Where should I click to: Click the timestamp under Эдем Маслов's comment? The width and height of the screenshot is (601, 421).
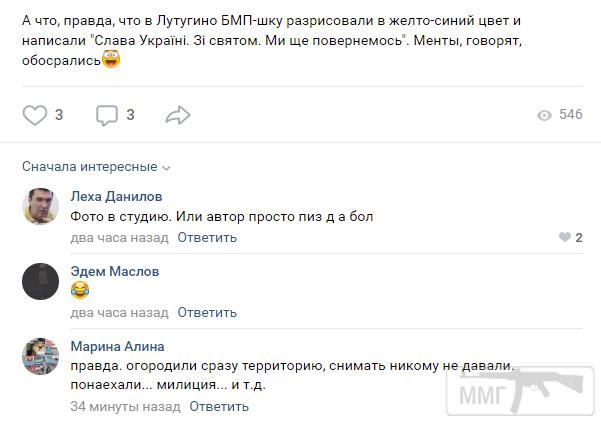pyautogui.click(x=119, y=313)
